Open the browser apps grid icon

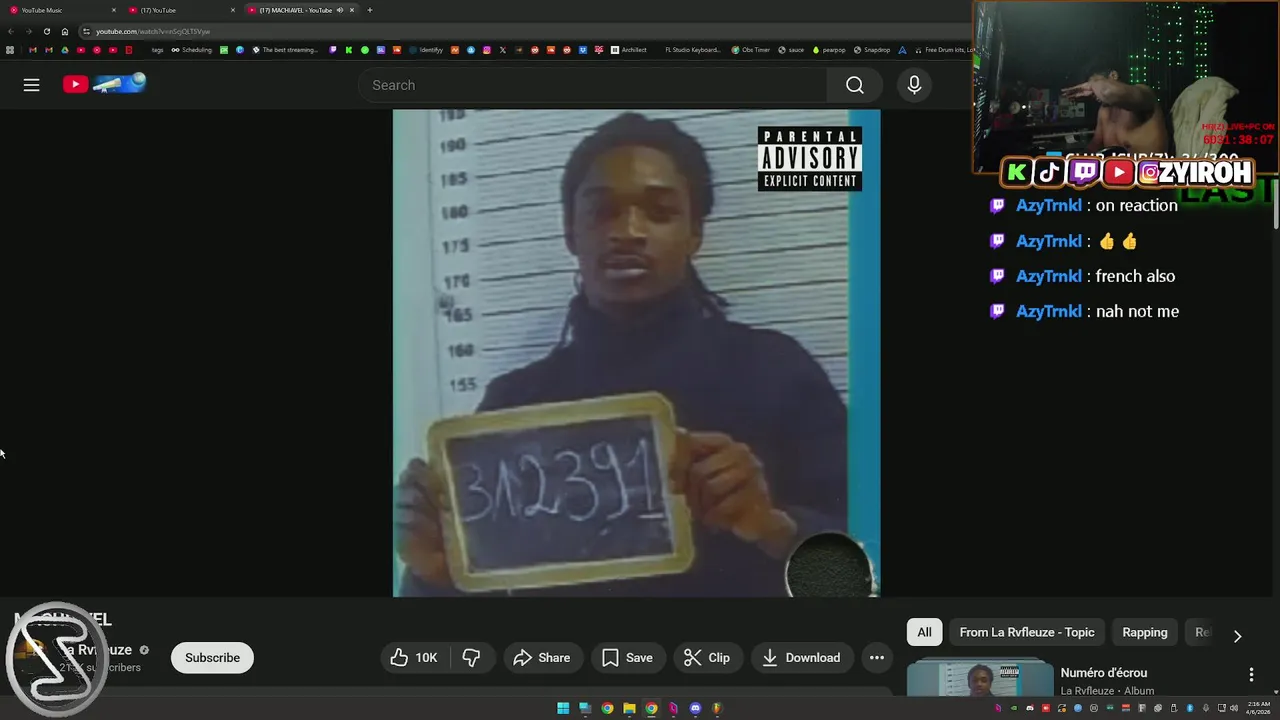(x=10, y=50)
